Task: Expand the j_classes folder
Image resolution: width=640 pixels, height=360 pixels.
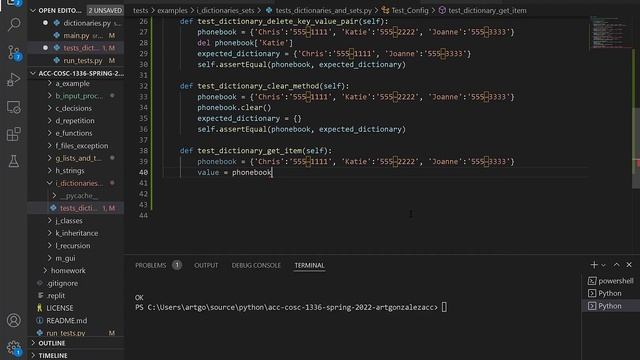Action: (76, 220)
